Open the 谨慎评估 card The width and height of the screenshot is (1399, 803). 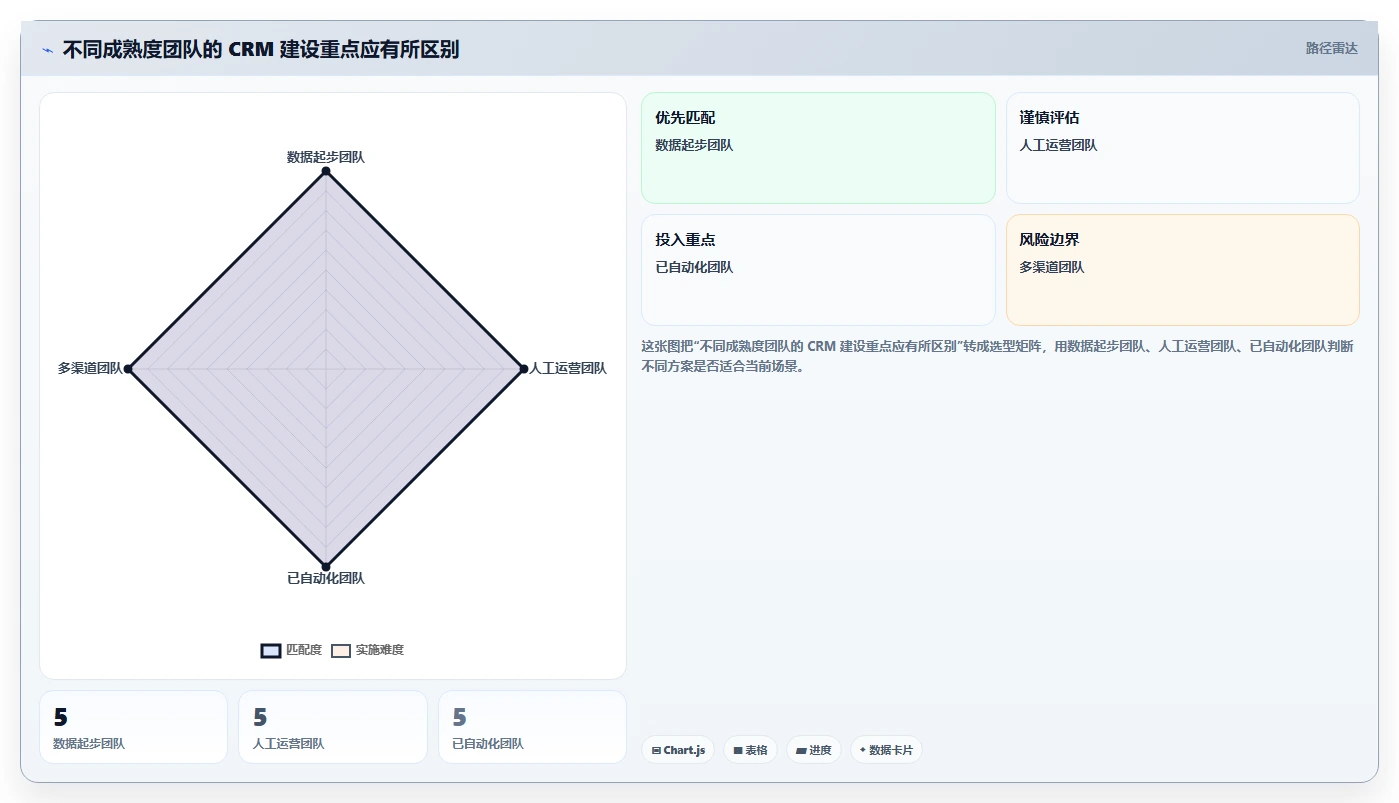tap(1183, 148)
